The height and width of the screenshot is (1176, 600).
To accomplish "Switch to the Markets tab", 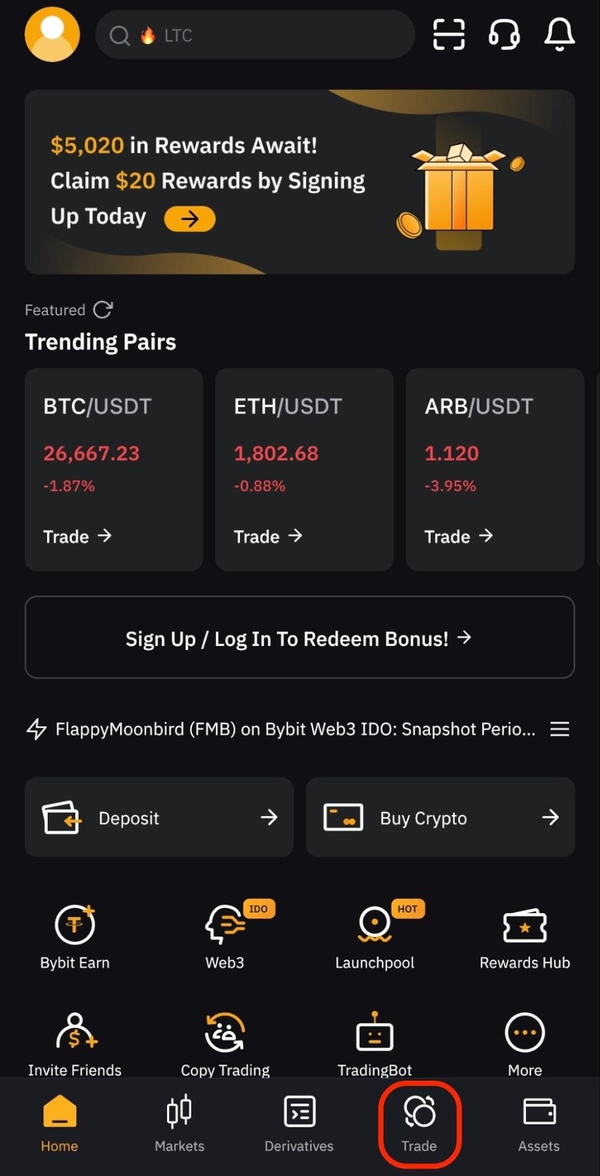I will pos(180,1123).
